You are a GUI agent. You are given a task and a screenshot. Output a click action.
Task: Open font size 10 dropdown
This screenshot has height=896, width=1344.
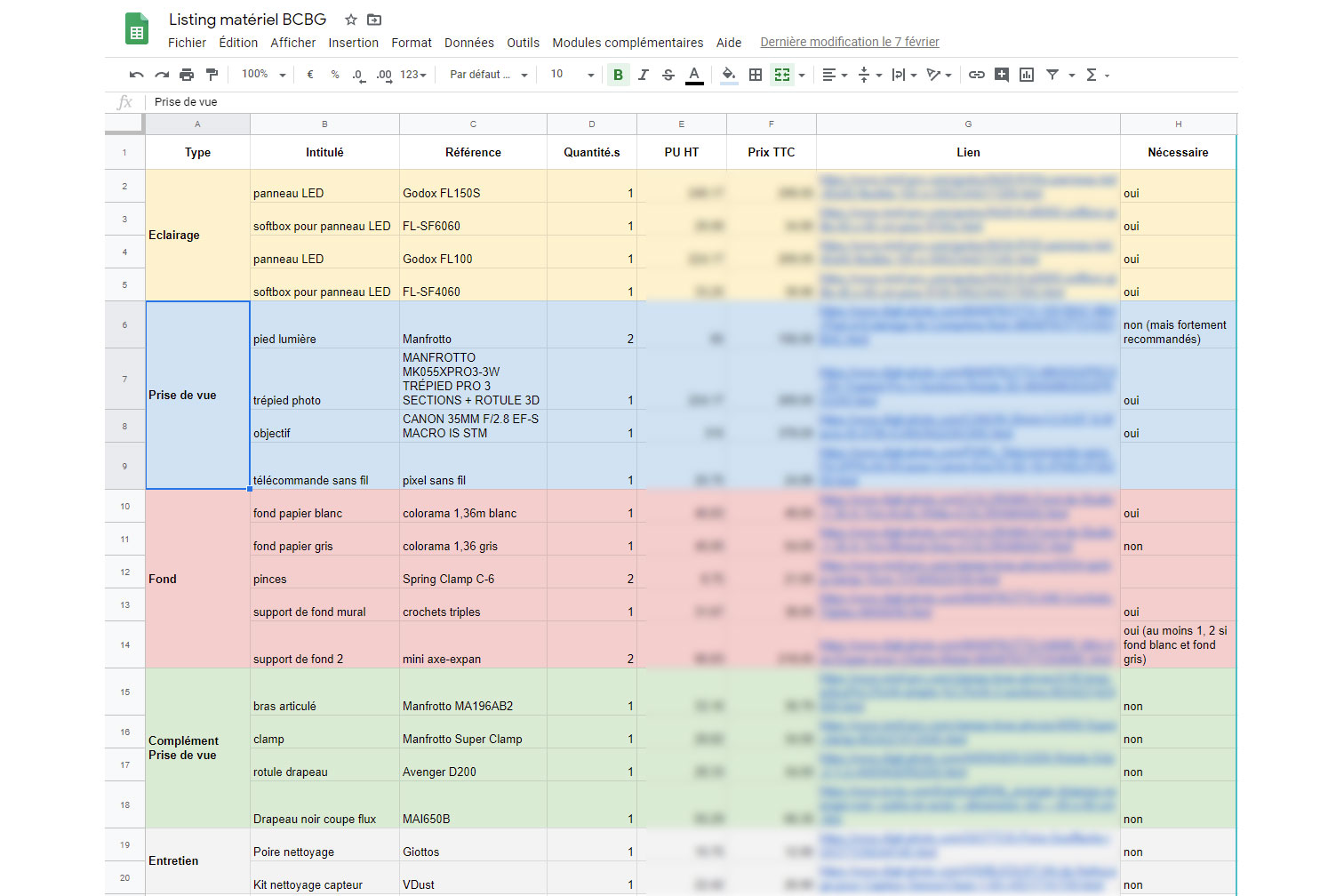click(572, 75)
